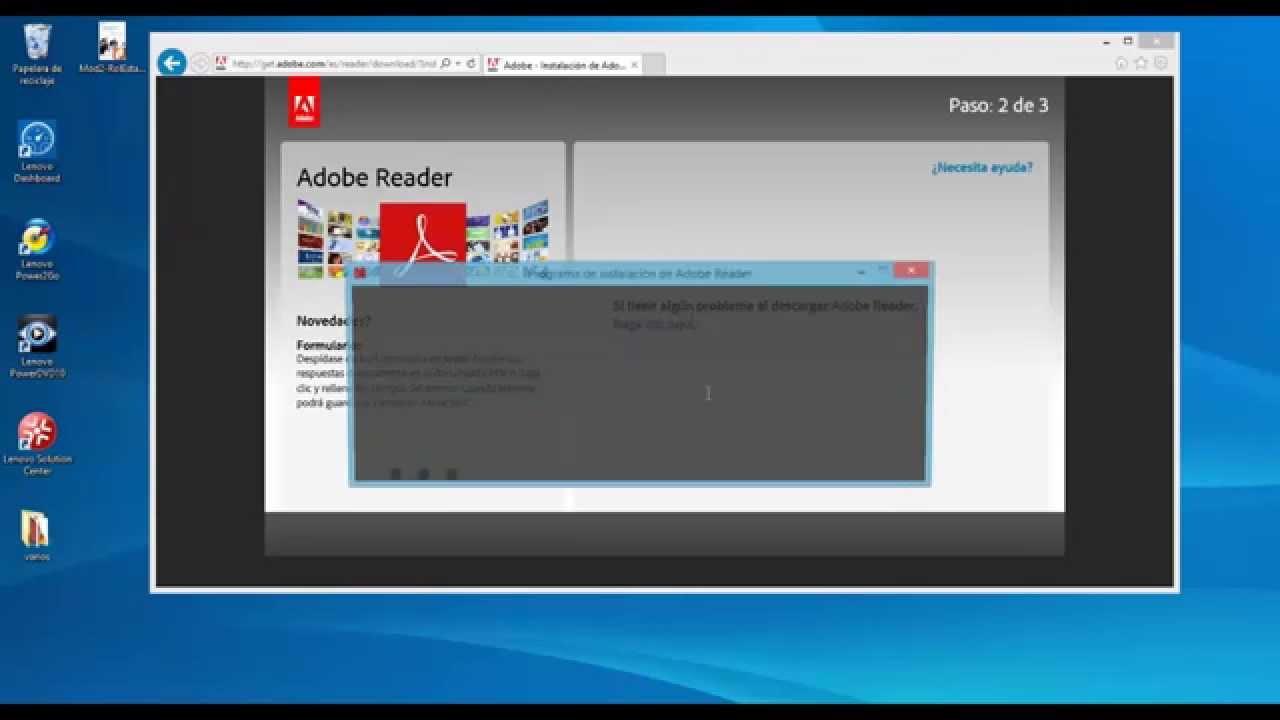Close the Adobe Reader installer window
Image resolution: width=1280 pixels, height=720 pixels.
tap(911, 271)
